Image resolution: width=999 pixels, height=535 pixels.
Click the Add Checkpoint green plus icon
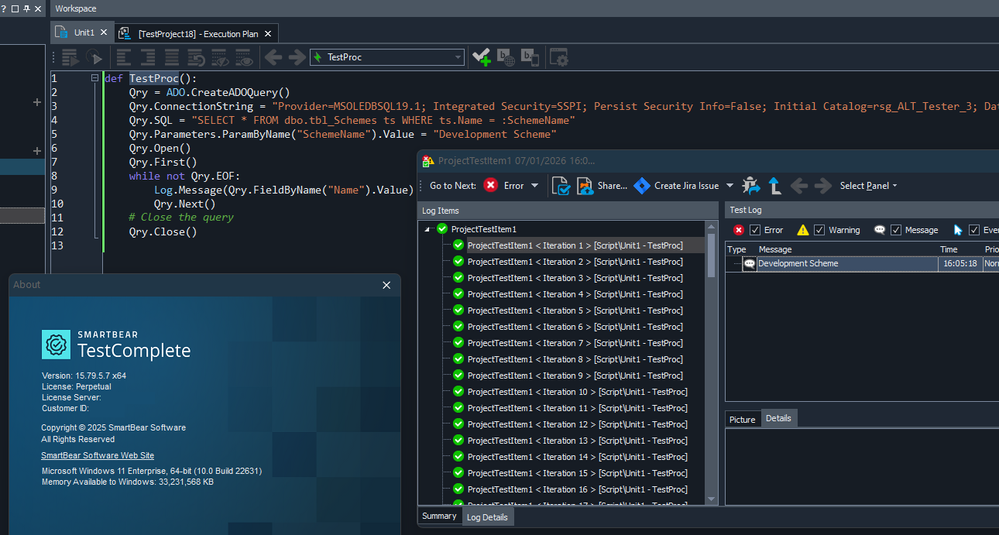coord(481,58)
